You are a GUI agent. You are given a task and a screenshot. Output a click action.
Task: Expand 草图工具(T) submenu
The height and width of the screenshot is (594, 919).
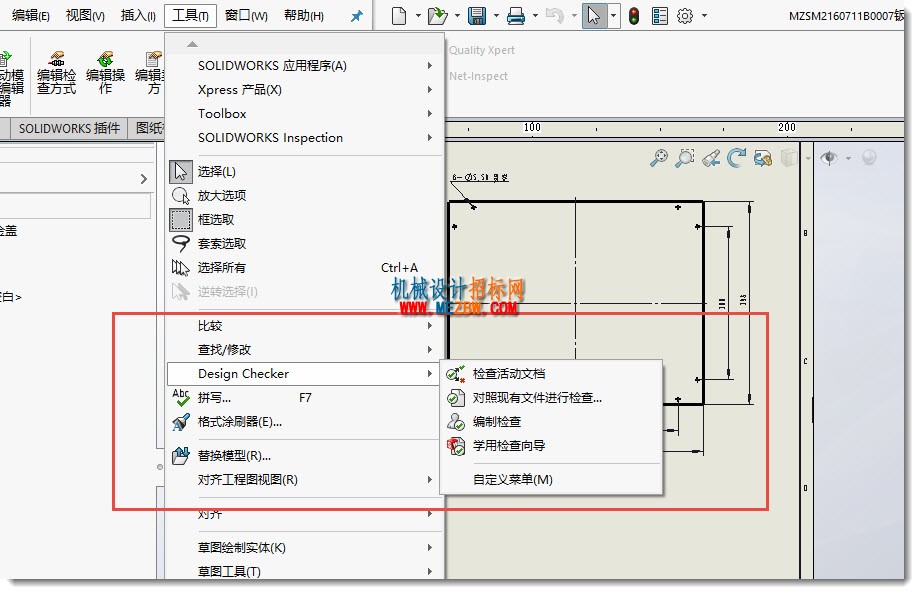[304, 571]
